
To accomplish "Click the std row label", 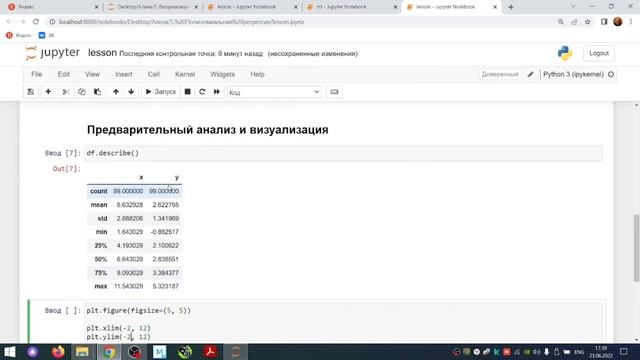I will [102, 218].
